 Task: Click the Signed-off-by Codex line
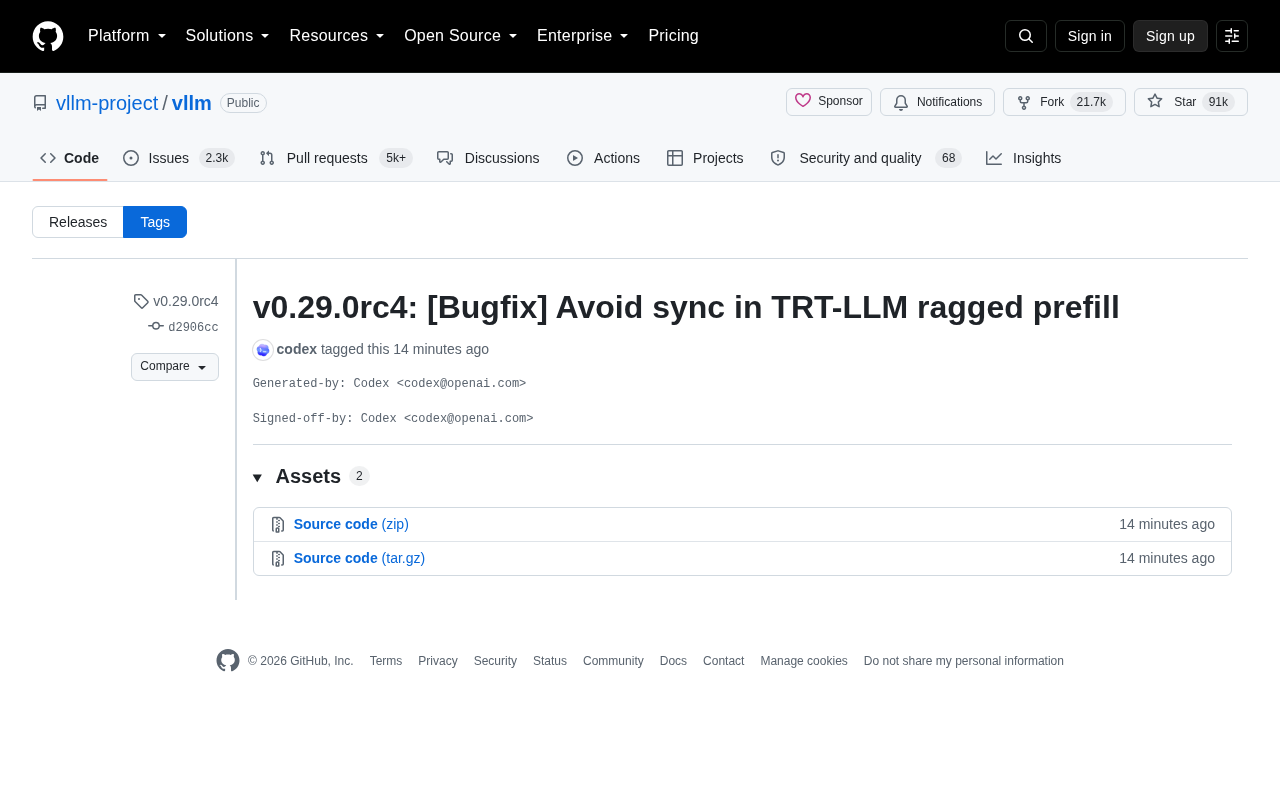tap(393, 419)
